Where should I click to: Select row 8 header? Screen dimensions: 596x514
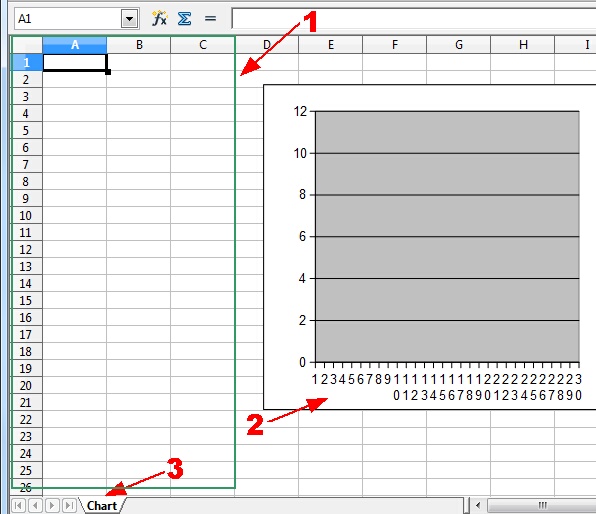coord(27,181)
